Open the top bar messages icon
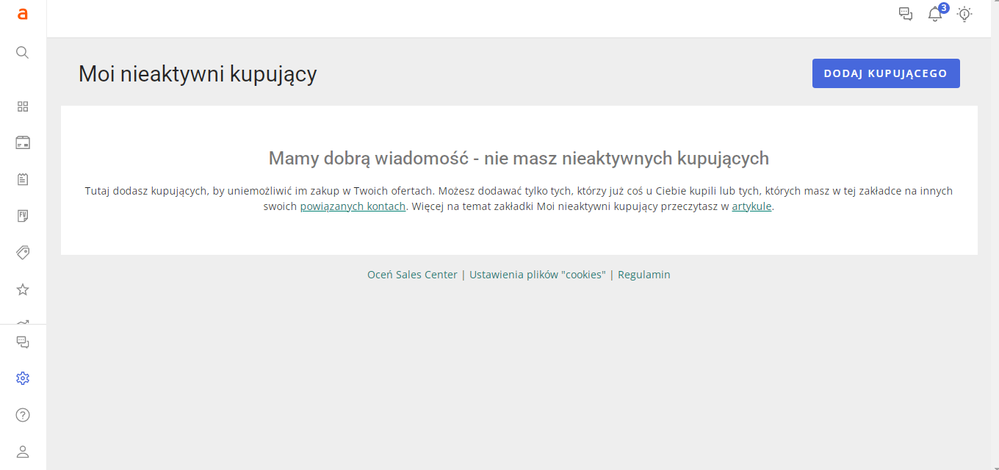The height and width of the screenshot is (470, 999). point(905,14)
